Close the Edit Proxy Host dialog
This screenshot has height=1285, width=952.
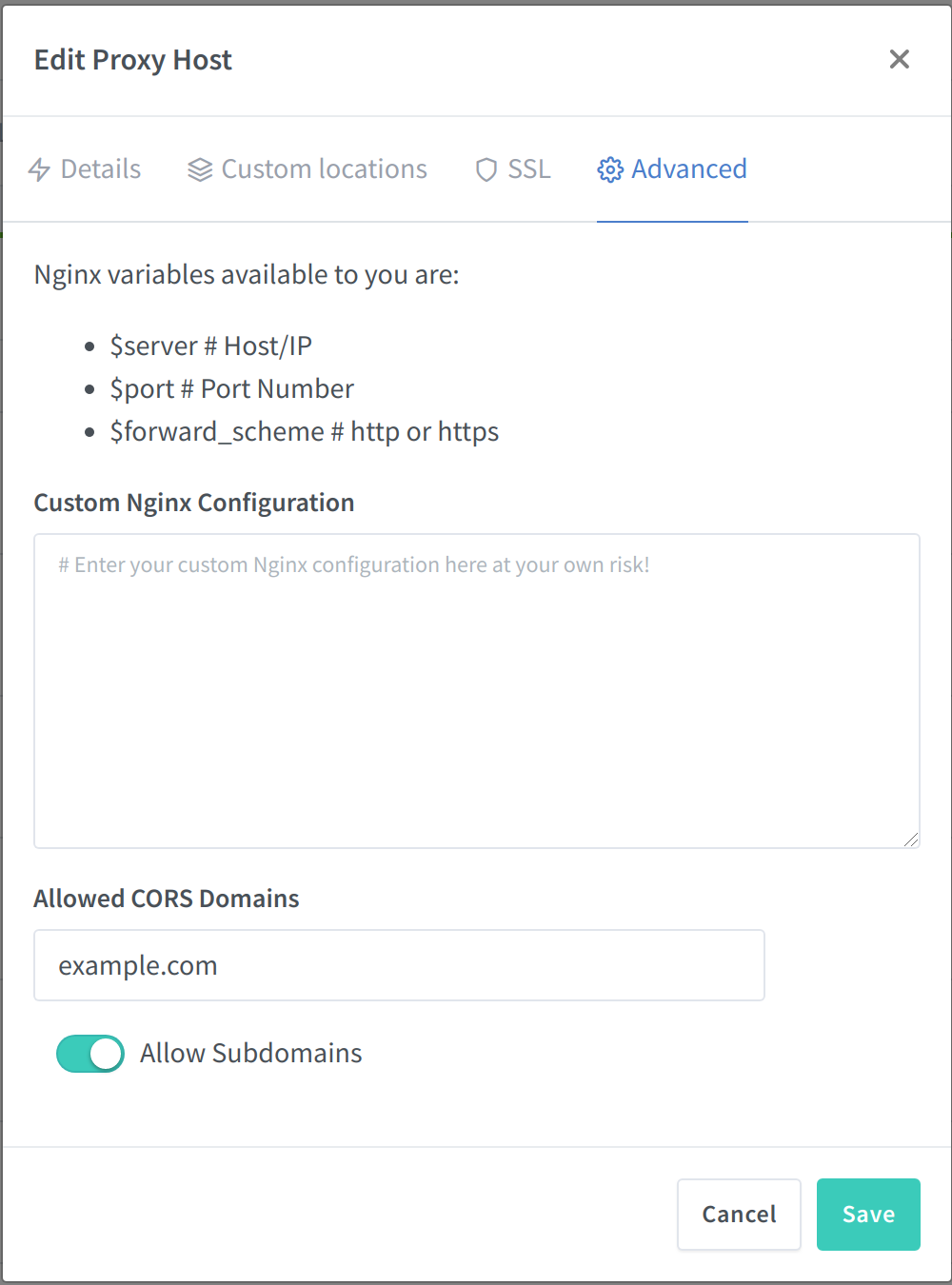click(899, 59)
